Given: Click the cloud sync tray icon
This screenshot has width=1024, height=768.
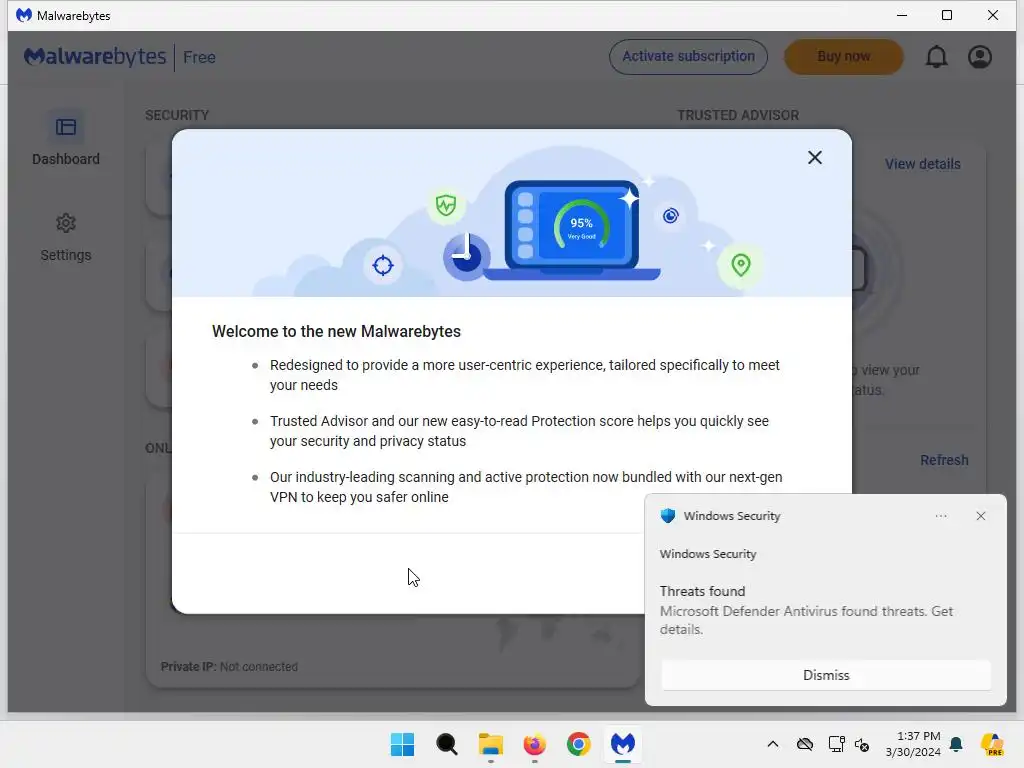Looking at the screenshot, I should tap(805, 744).
